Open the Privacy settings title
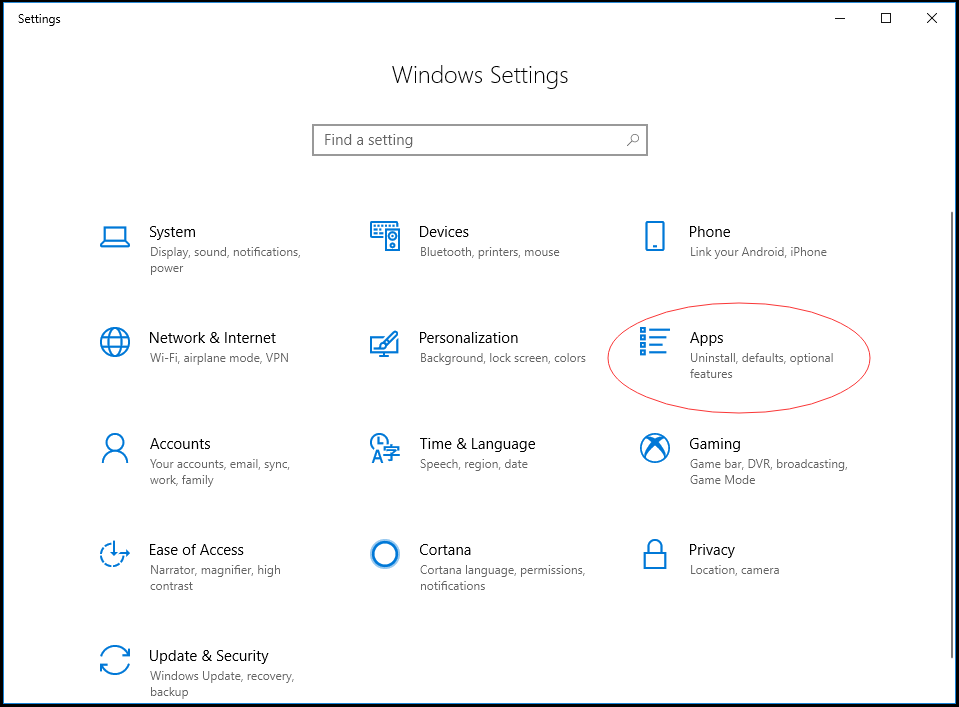 click(711, 550)
